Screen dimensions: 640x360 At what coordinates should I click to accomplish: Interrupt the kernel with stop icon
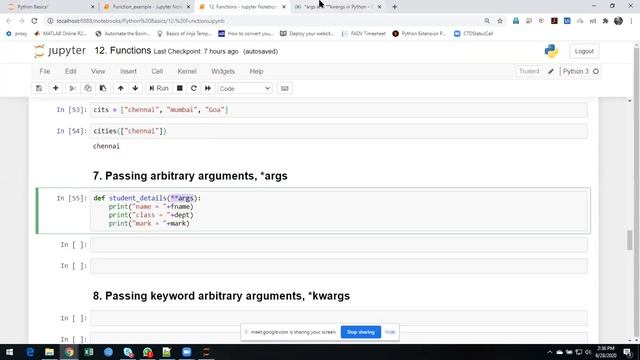[x=180, y=88]
